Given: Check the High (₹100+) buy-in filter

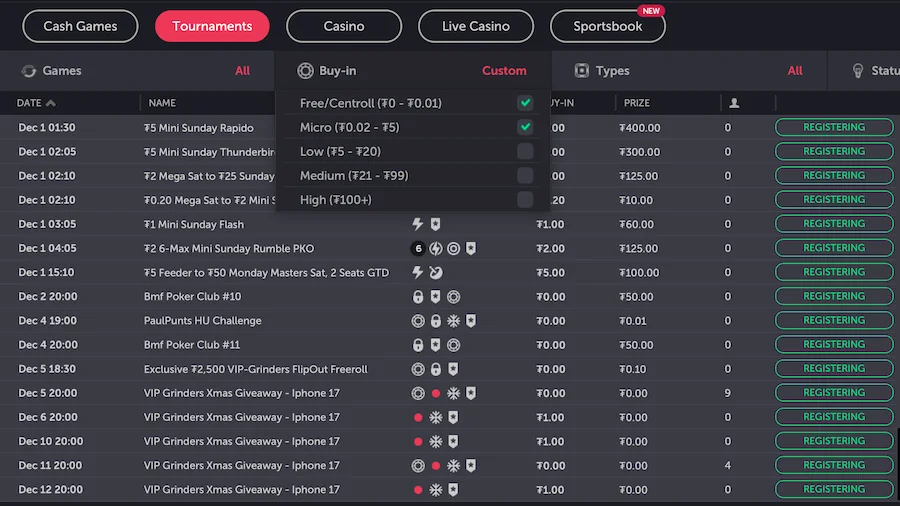Looking at the screenshot, I should [525, 200].
